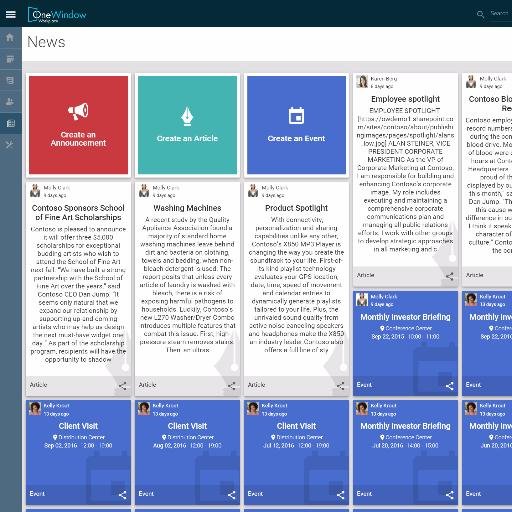Share the Jul 20 Monthly Investor Briefing
The height and width of the screenshot is (512, 512).
point(450,495)
